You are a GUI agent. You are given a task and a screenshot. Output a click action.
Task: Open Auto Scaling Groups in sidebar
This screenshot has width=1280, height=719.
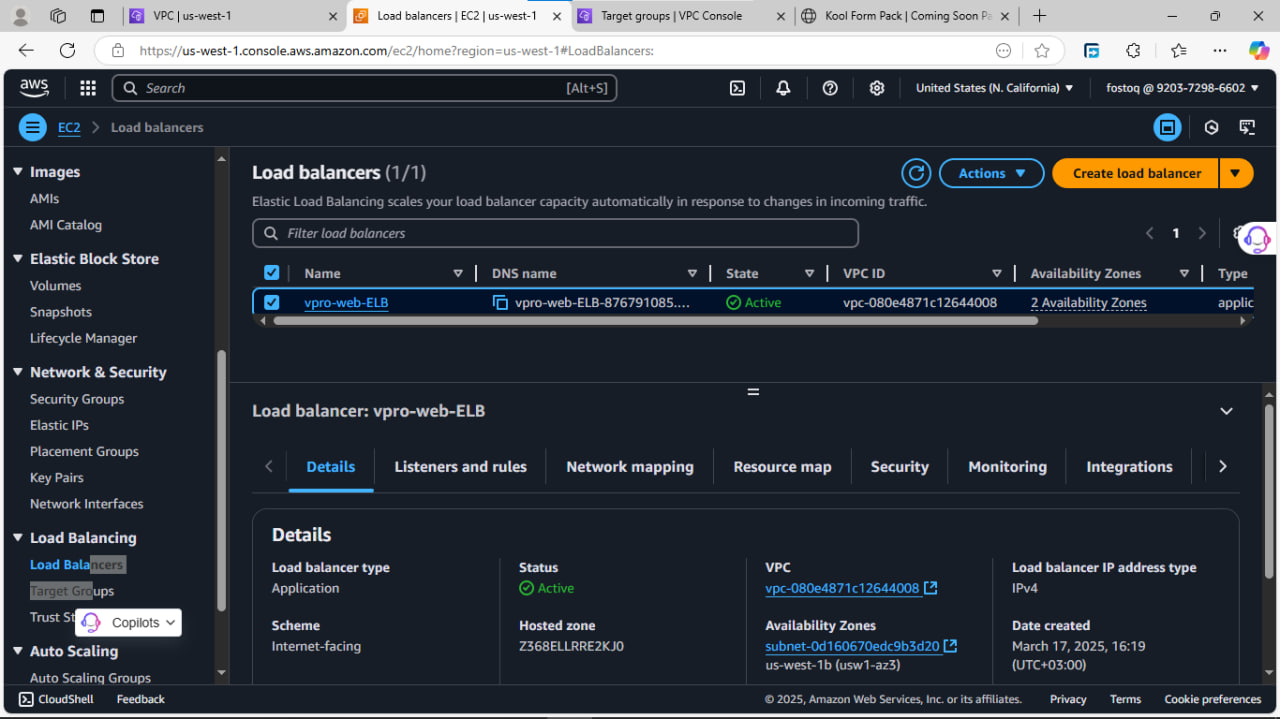pyautogui.click(x=90, y=677)
